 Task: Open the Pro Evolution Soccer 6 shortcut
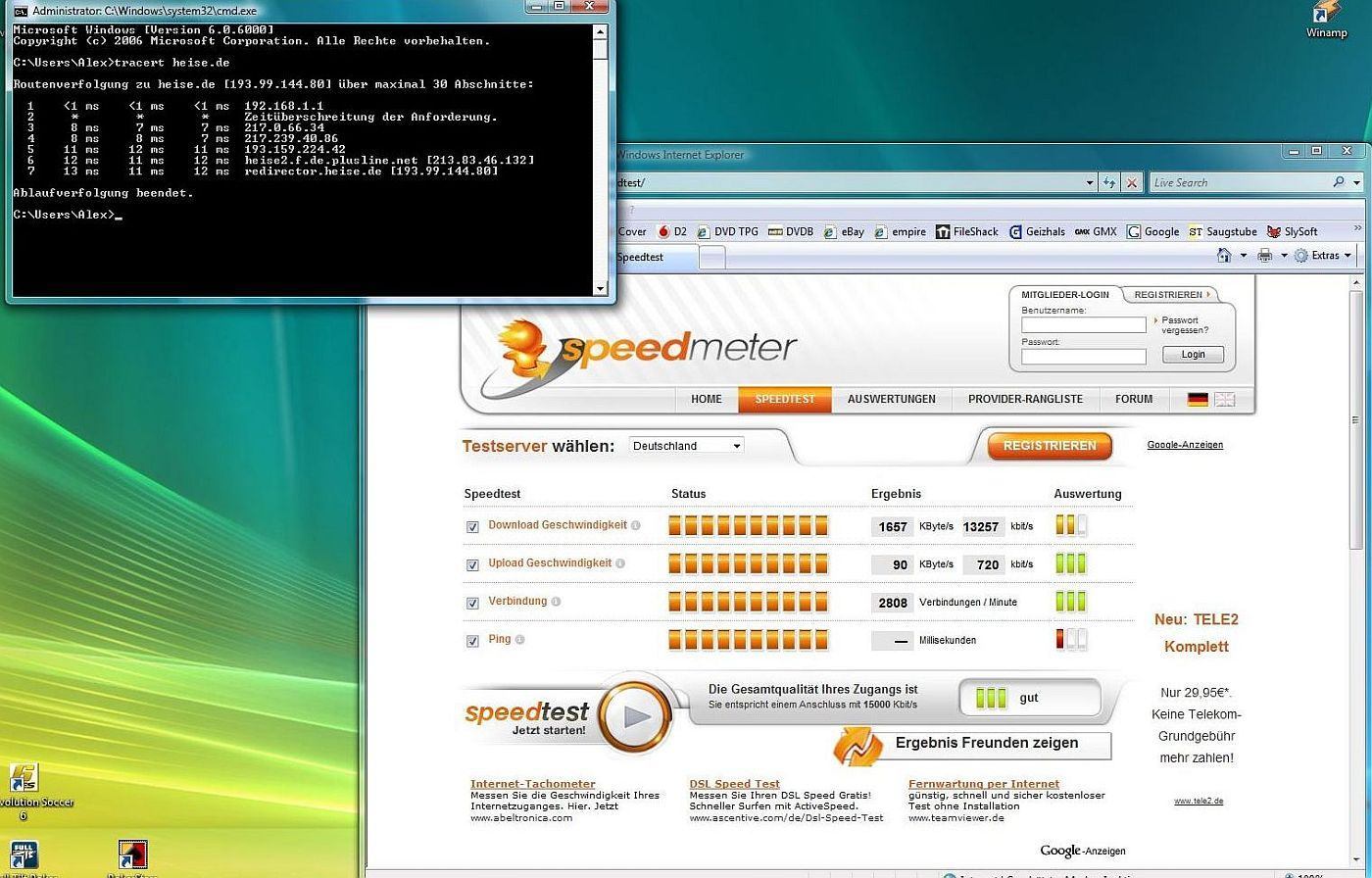click(x=24, y=792)
